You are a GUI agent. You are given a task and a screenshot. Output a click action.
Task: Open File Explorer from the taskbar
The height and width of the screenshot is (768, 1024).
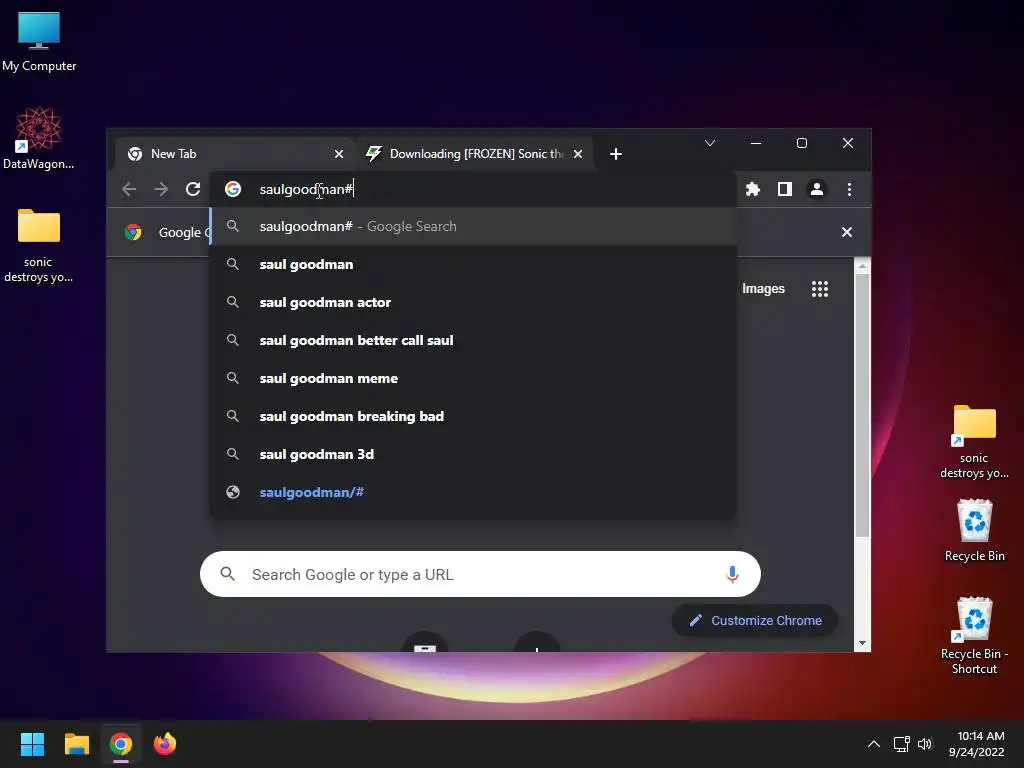[x=76, y=744]
